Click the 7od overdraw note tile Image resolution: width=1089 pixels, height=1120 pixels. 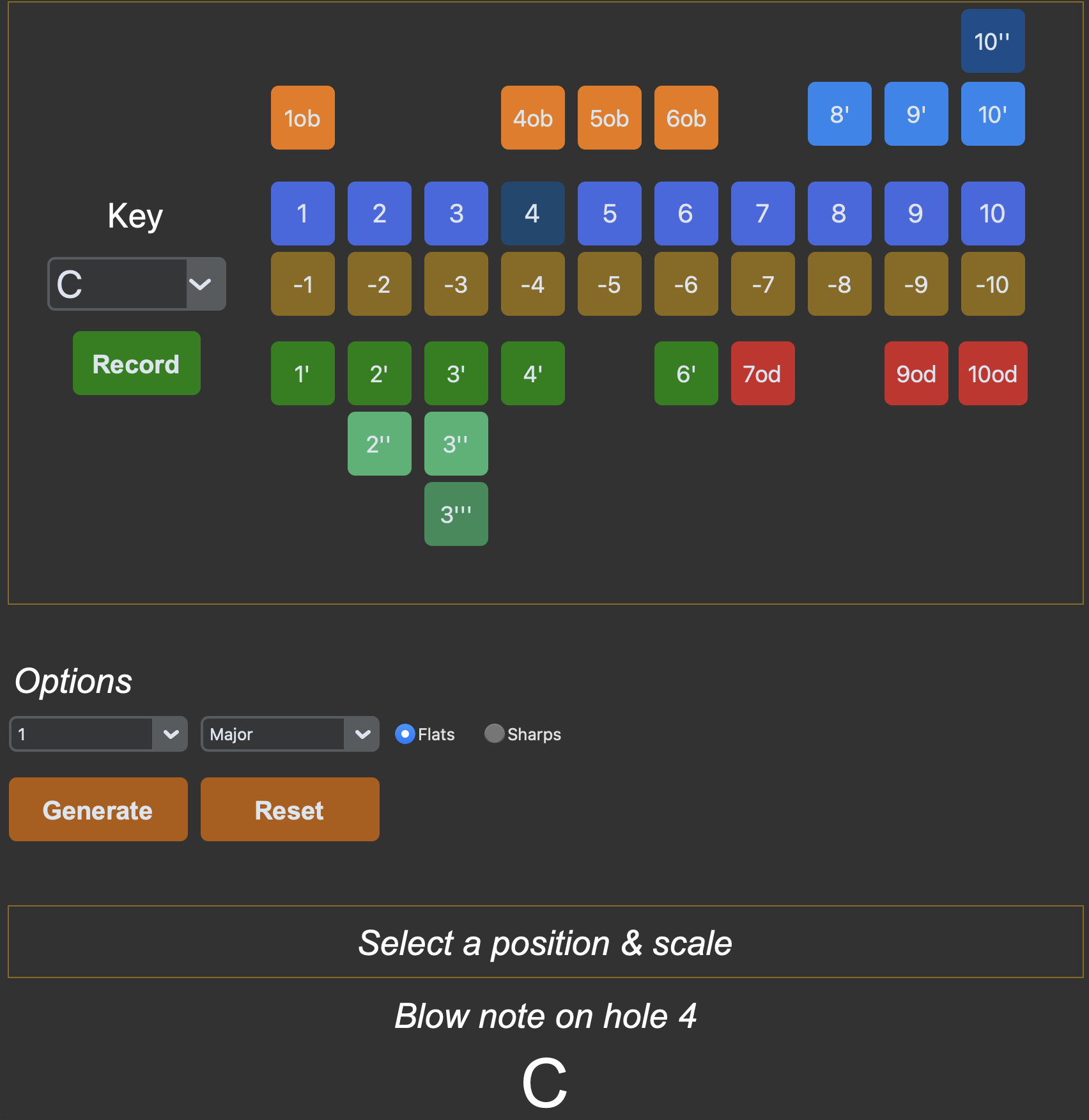(762, 373)
